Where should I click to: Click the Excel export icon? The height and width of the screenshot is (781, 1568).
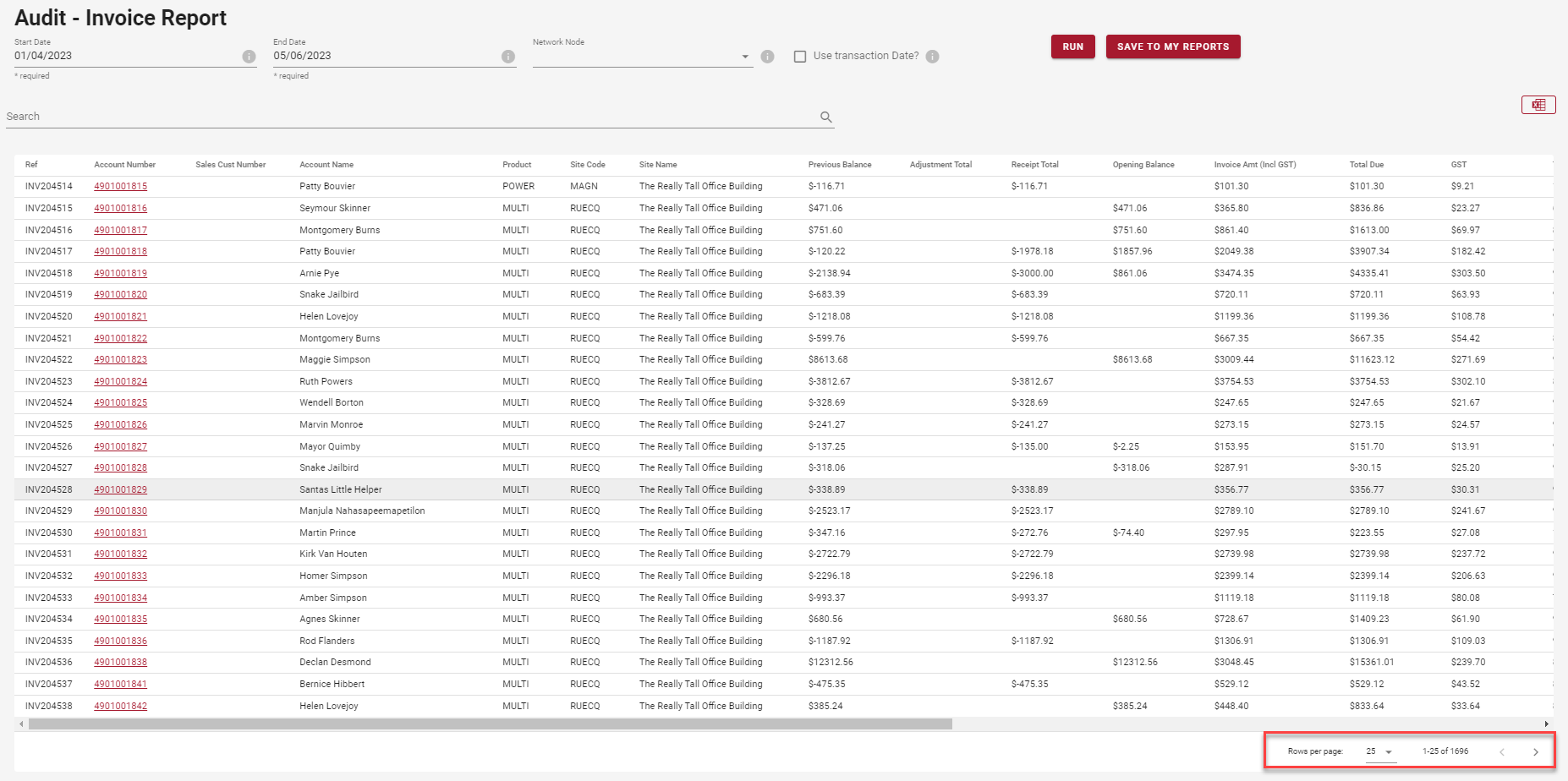click(x=1538, y=105)
